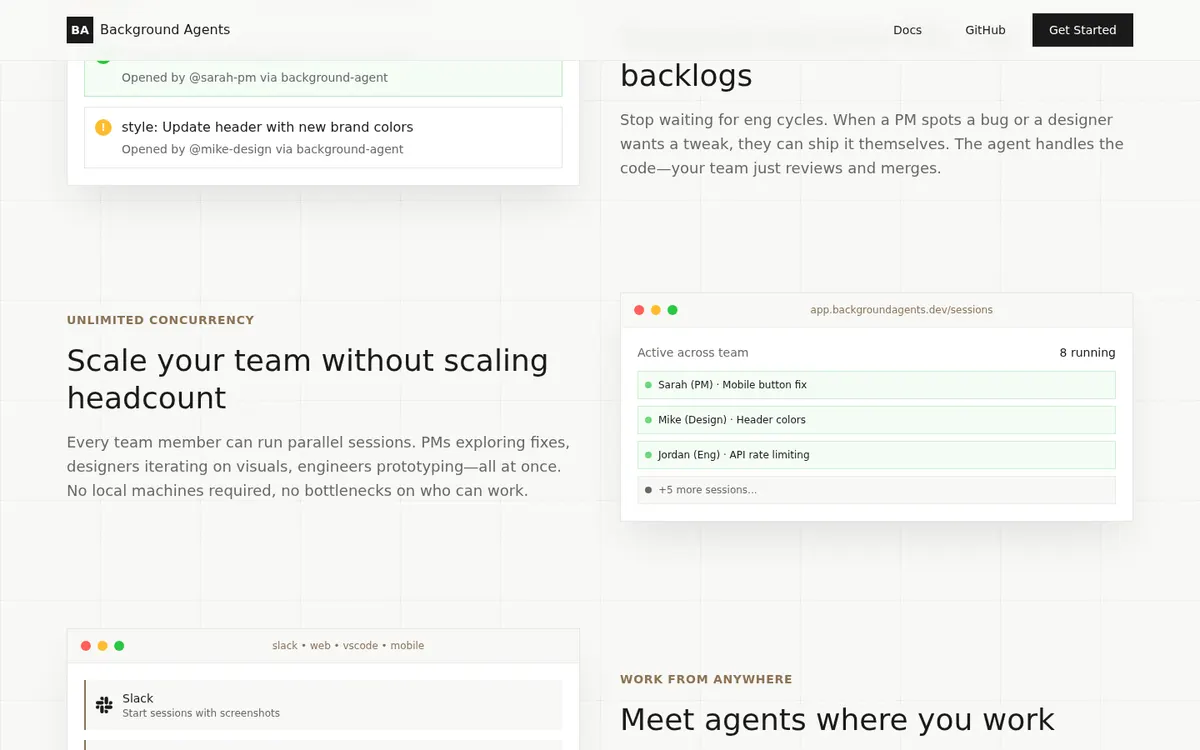Viewport: 1200px width, 750px height.
Task: Click the 'Active across team' label
Action: pos(692,353)
